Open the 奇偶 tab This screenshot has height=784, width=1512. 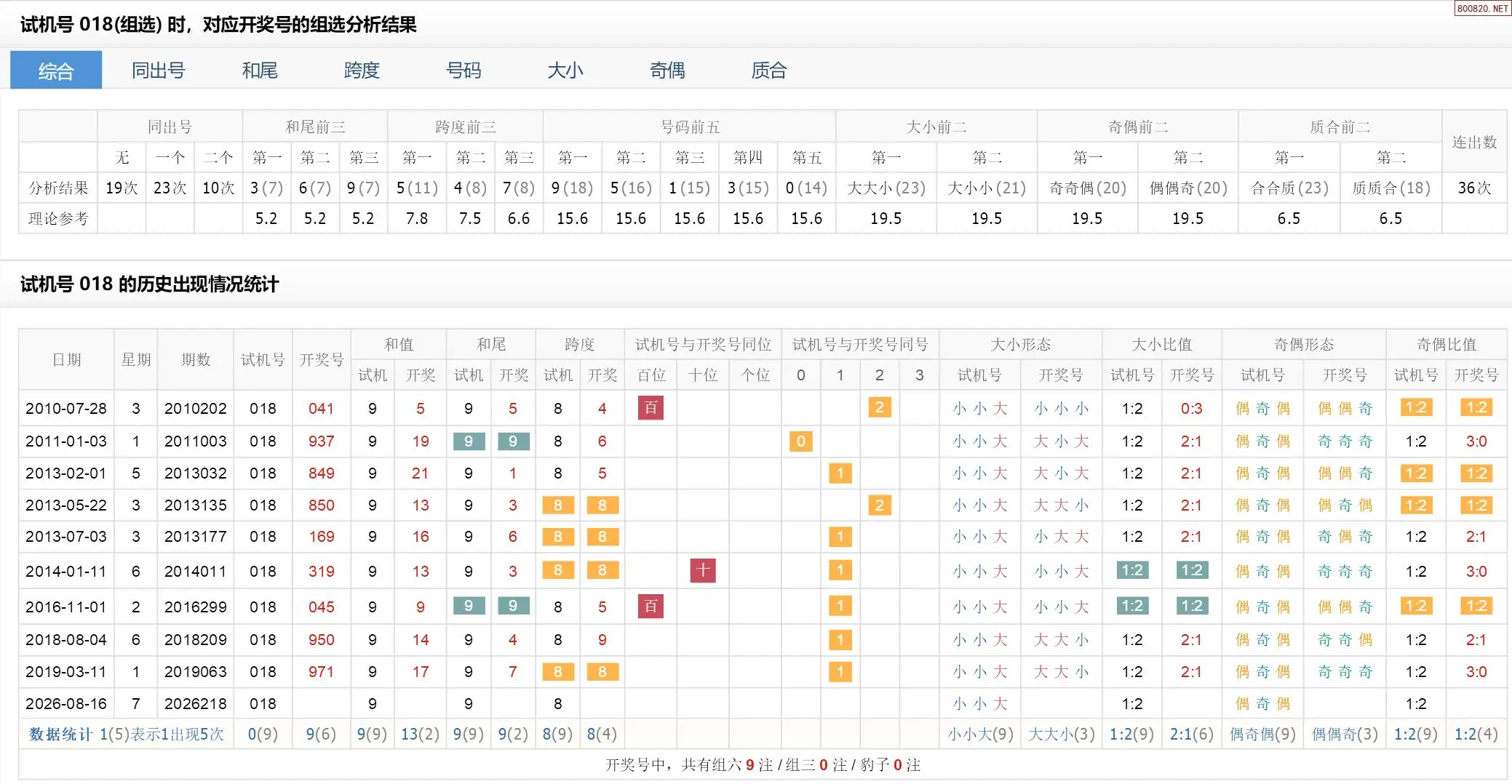click(x=667, y=71)
